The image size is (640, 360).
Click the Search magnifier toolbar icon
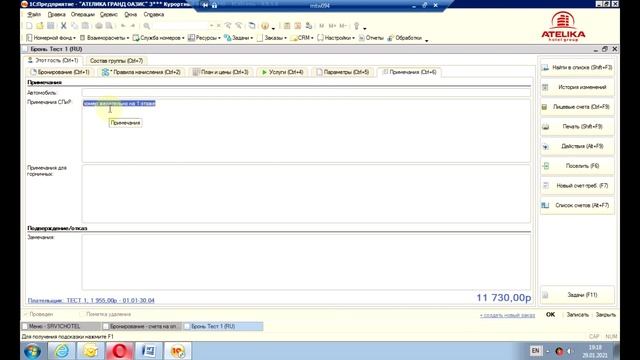147,26
